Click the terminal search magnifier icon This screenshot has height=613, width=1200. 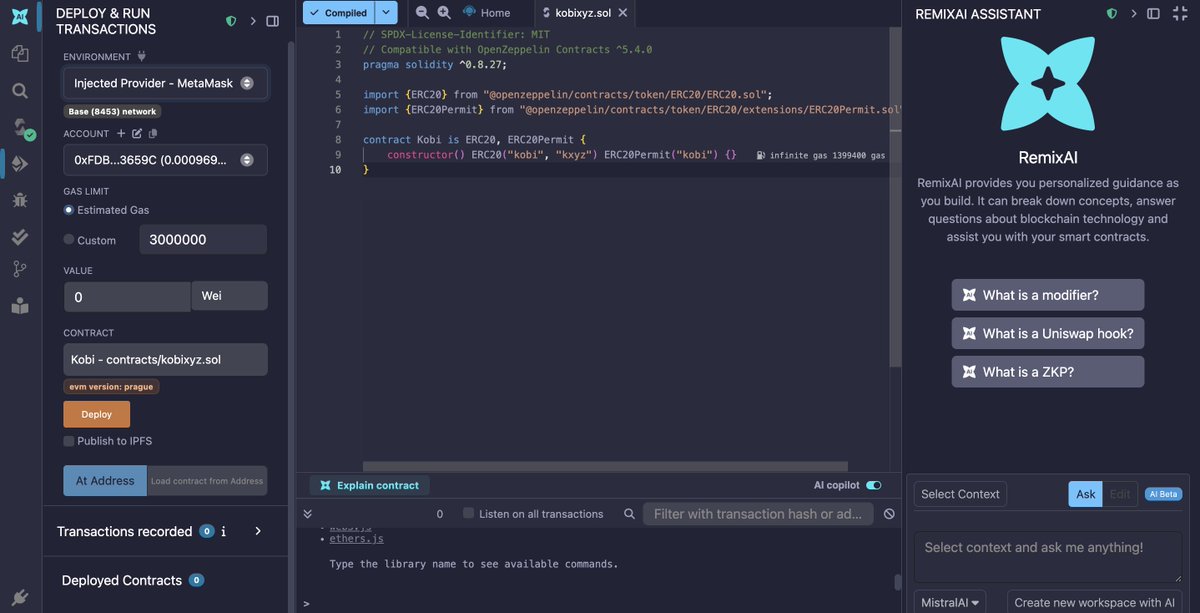point(629,514)
